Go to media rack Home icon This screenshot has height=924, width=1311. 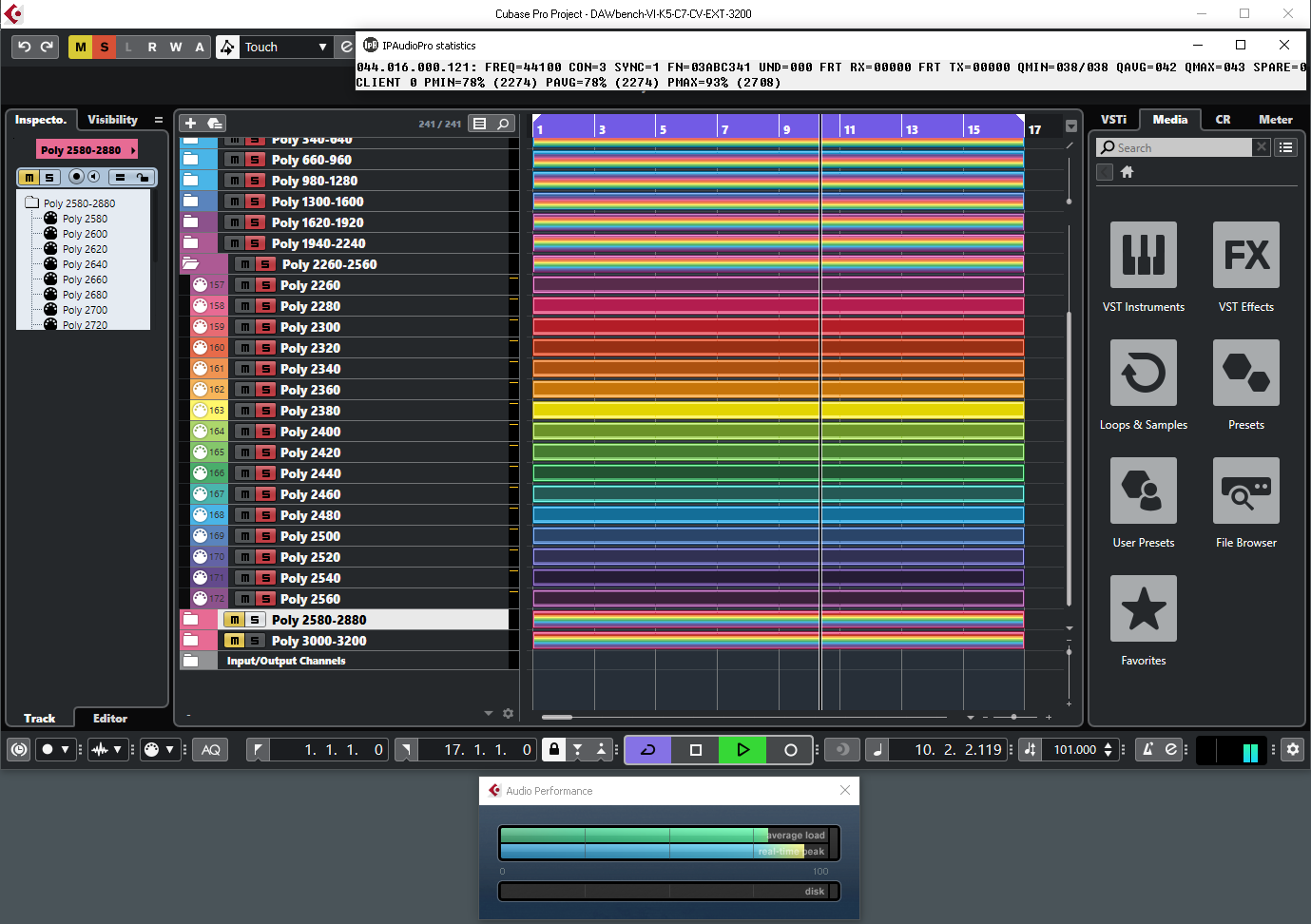(1127, 172)
